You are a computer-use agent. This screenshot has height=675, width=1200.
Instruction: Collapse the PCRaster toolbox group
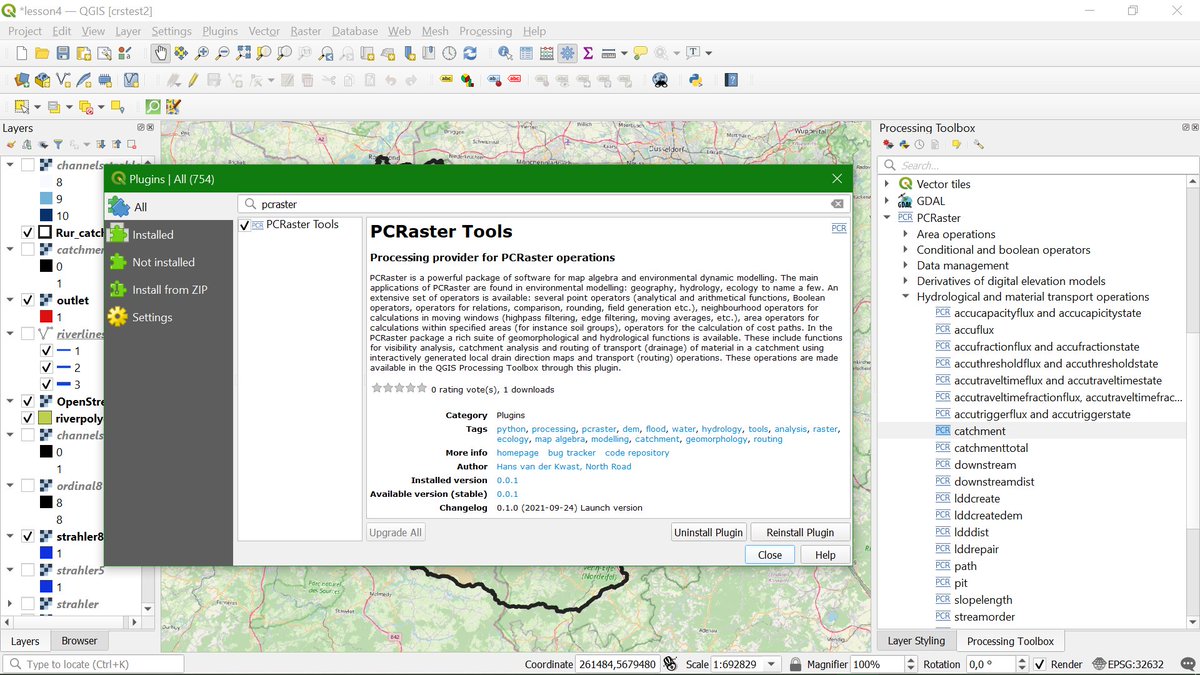click(x=887, y=217)
